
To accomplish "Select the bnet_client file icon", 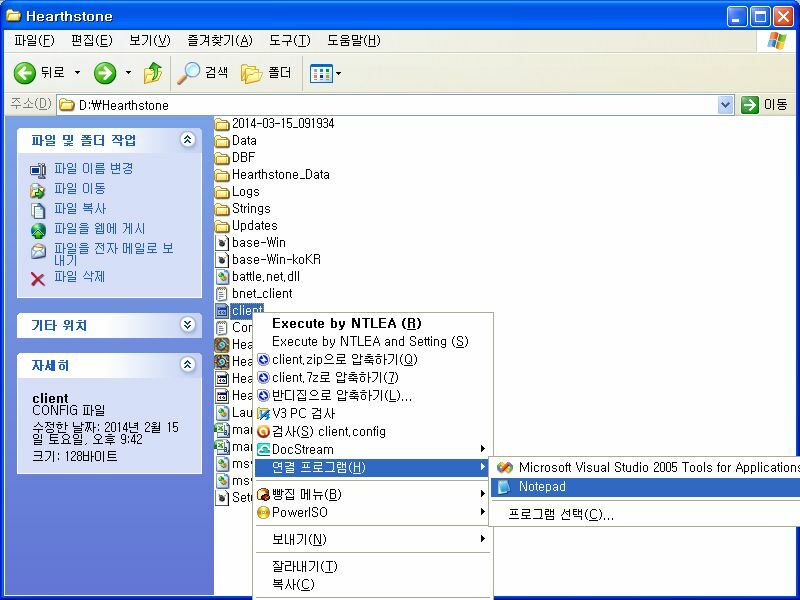I will [x=222, y=293].
